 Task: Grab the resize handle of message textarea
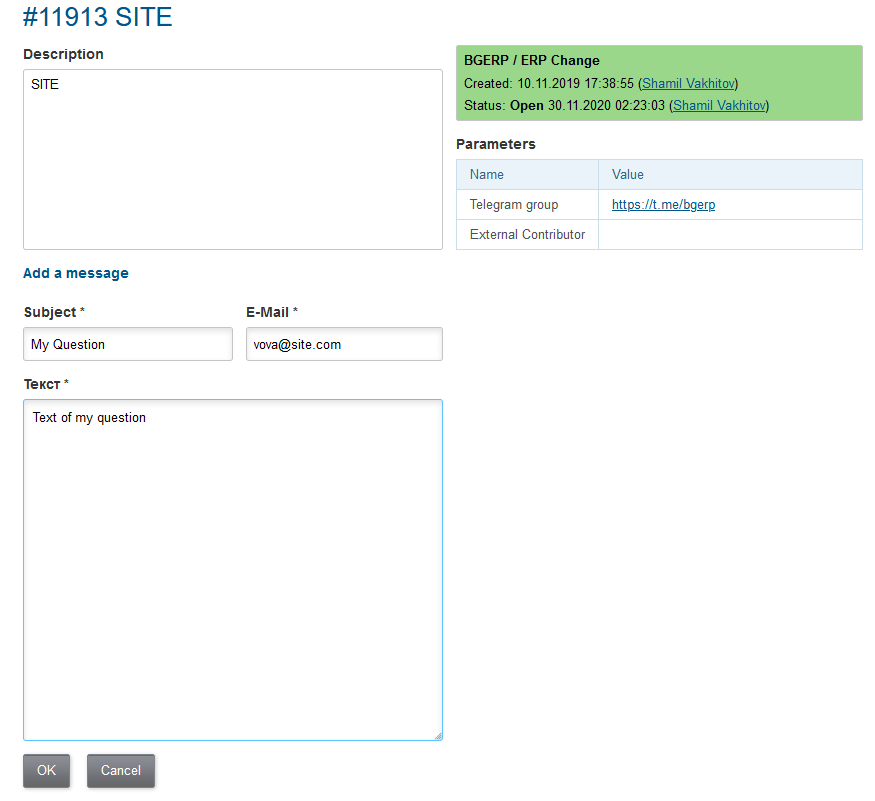coord(437,735)
